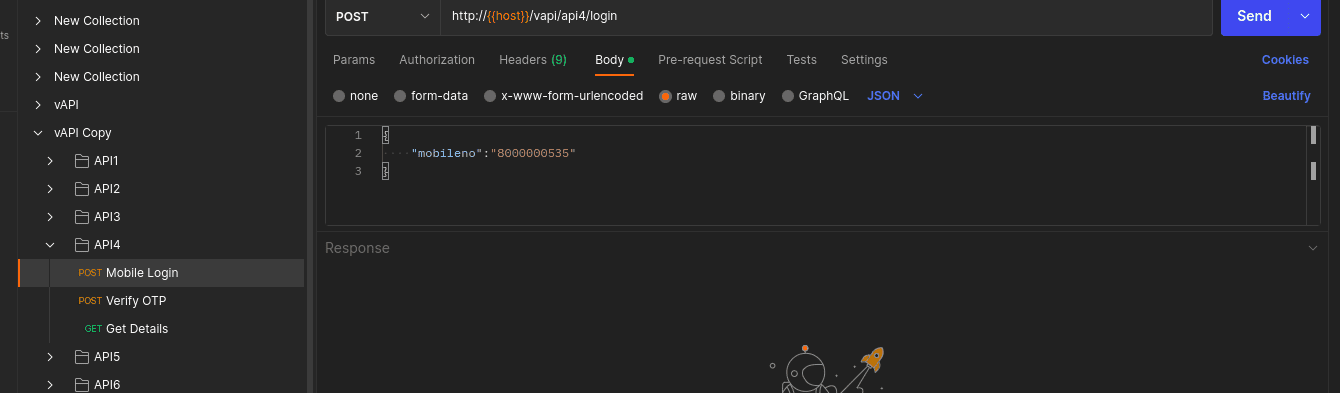
Task: Open the Body tab
Action: 614,60
